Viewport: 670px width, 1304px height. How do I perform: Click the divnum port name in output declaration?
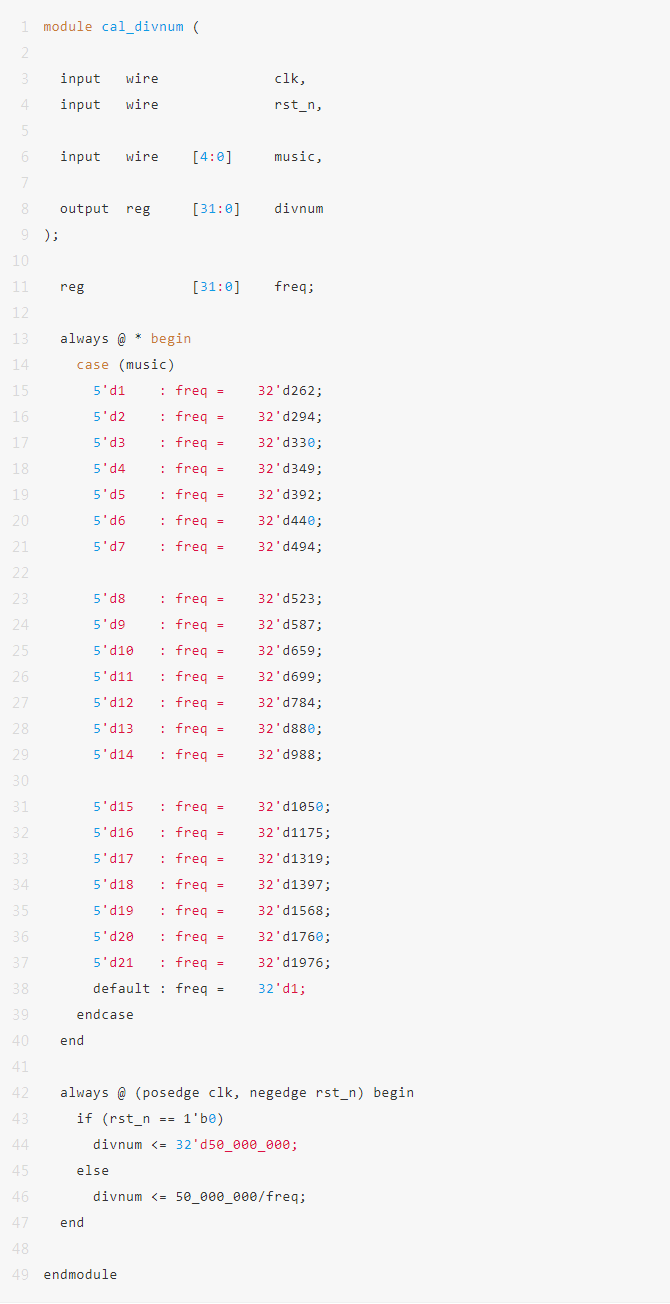pos(298,209)
